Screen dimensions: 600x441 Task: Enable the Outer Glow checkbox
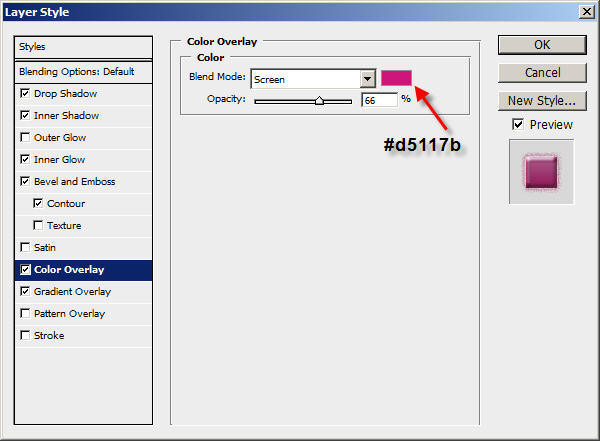point(25,137)
